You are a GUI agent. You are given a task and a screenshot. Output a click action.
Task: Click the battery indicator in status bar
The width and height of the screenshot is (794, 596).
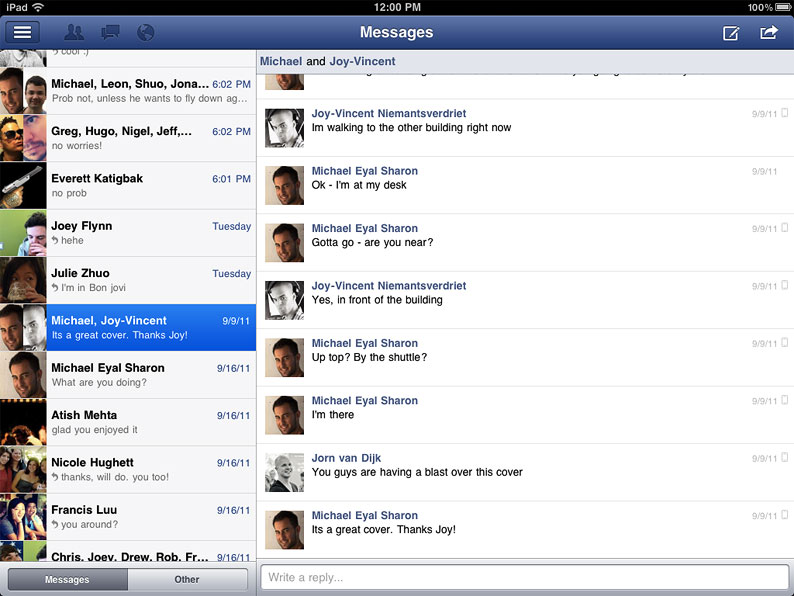click(x=783, y=7)
